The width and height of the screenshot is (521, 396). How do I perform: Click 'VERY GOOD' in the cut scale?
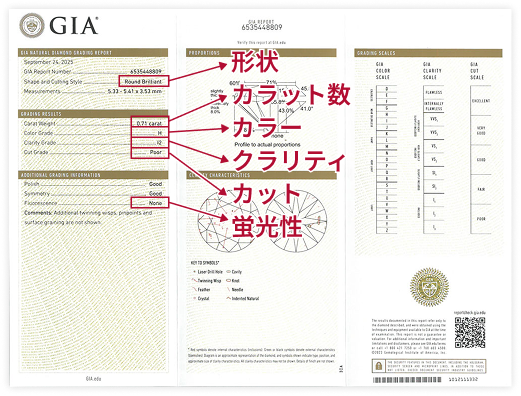pyautogui.click(x=481, y=130)
